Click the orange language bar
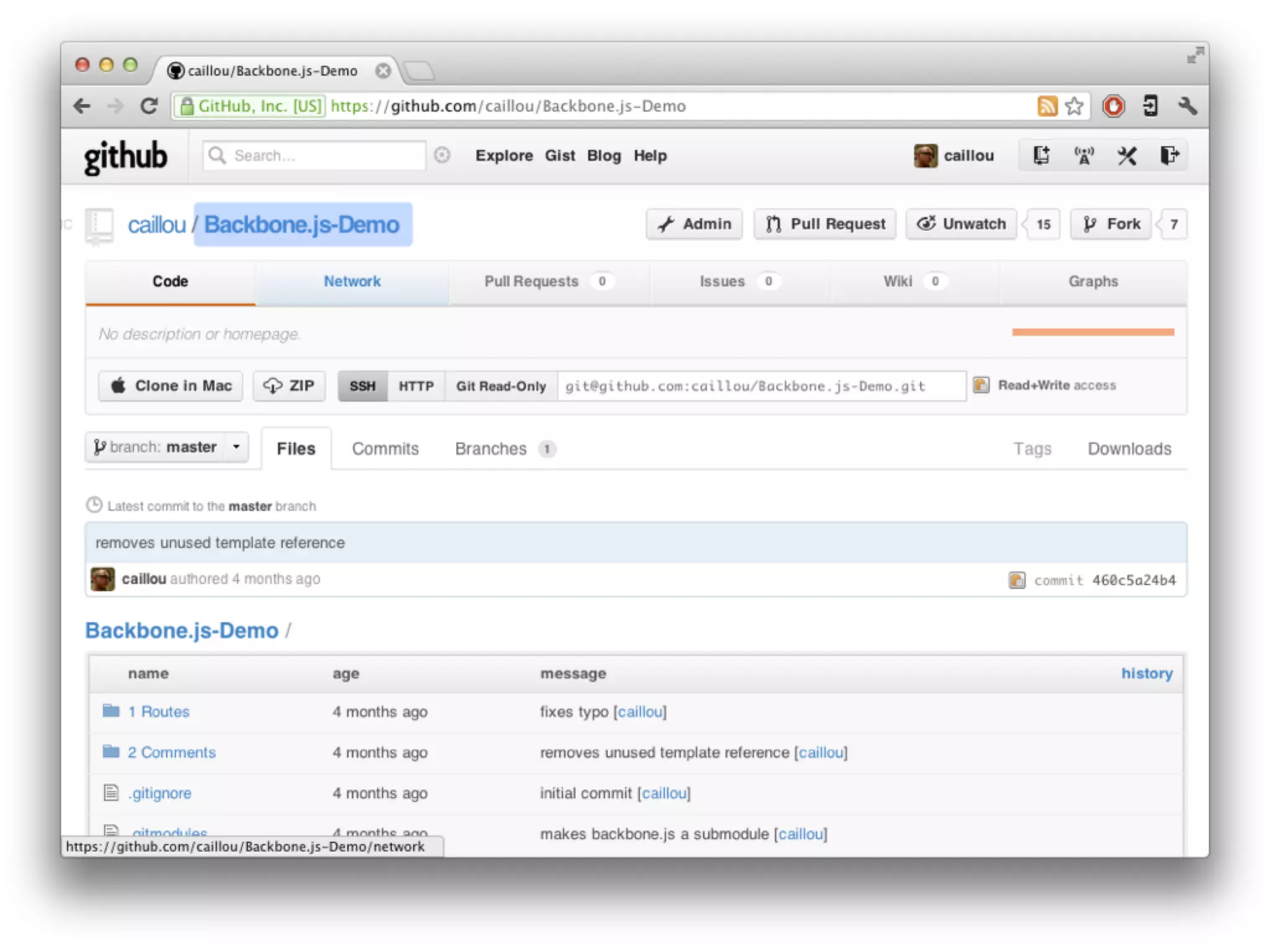The image size is (1270, 952). [x=1093, y=332]
